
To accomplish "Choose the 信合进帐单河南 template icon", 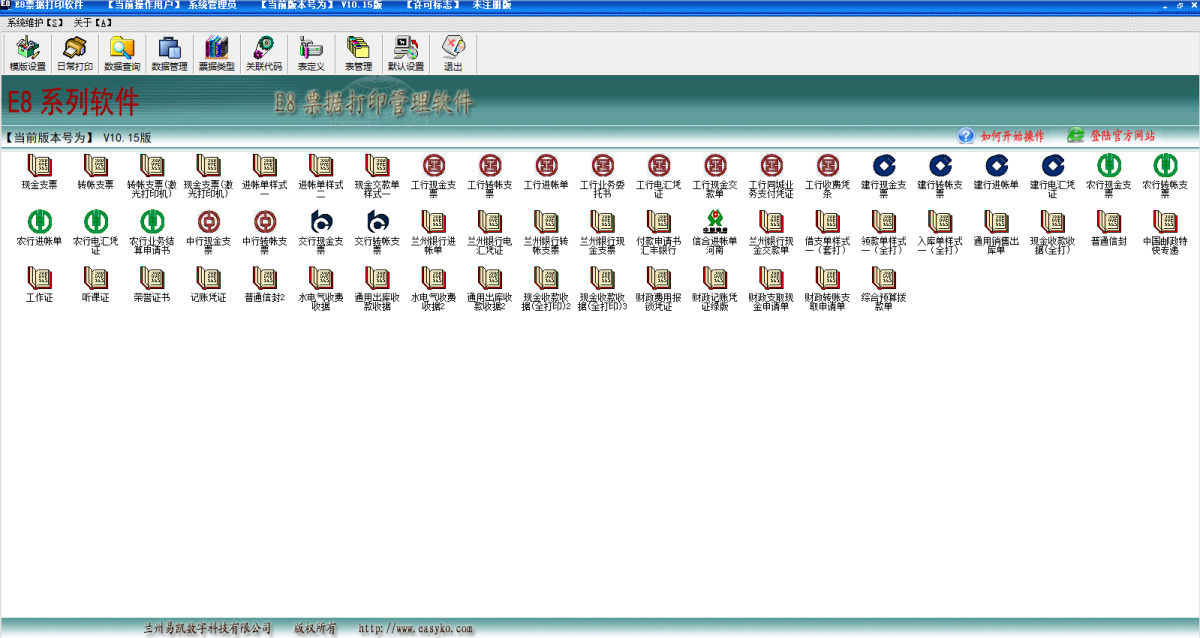I will [x=715, y=222].
